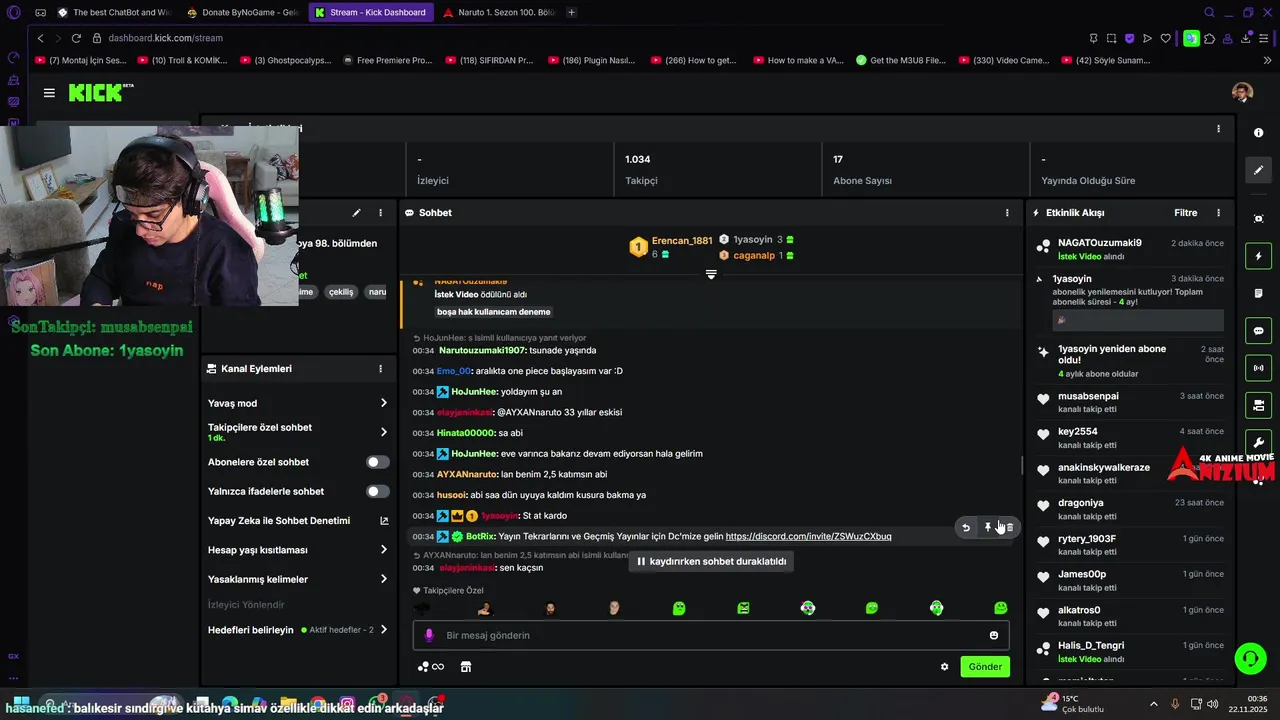Switch to Naruto 1. Sezon 100. Bölüm tab
Viewport: 1280px width, 720px height.
(498, 12)
